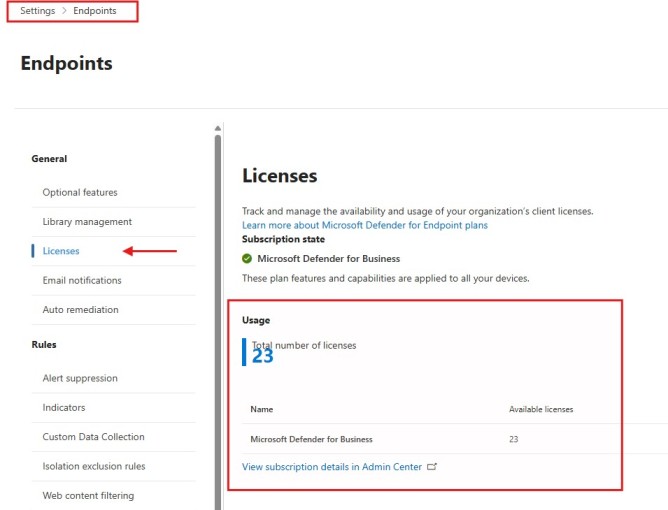Click the Usage heading
Screen dimensions: 668x510
click(256, 320)
